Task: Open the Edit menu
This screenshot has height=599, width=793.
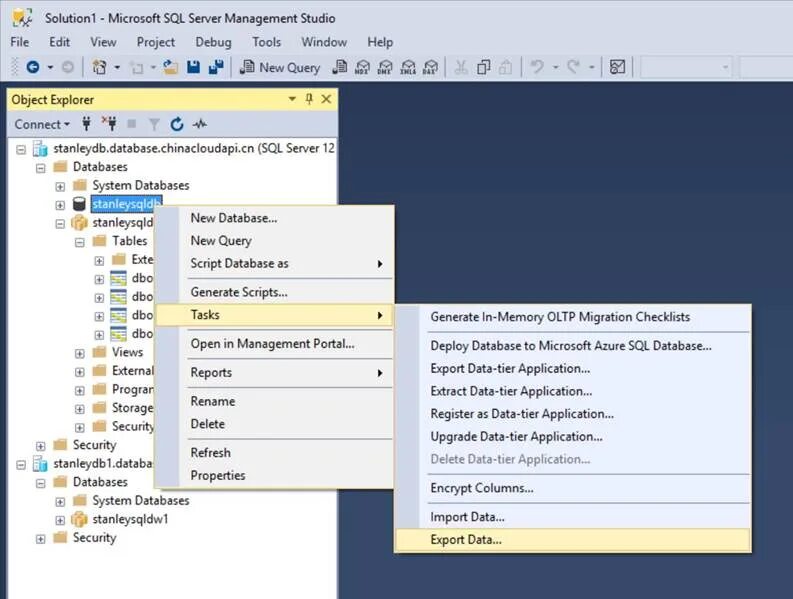Action: (x=59, y=42)
